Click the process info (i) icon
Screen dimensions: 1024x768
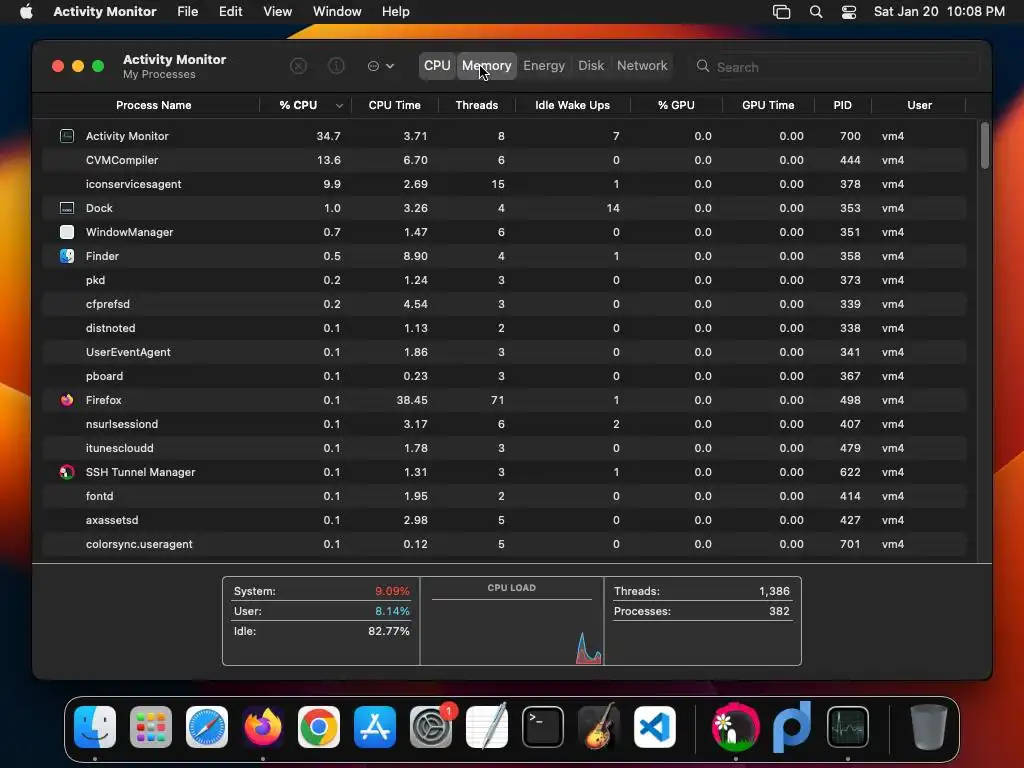click(336, 66)
